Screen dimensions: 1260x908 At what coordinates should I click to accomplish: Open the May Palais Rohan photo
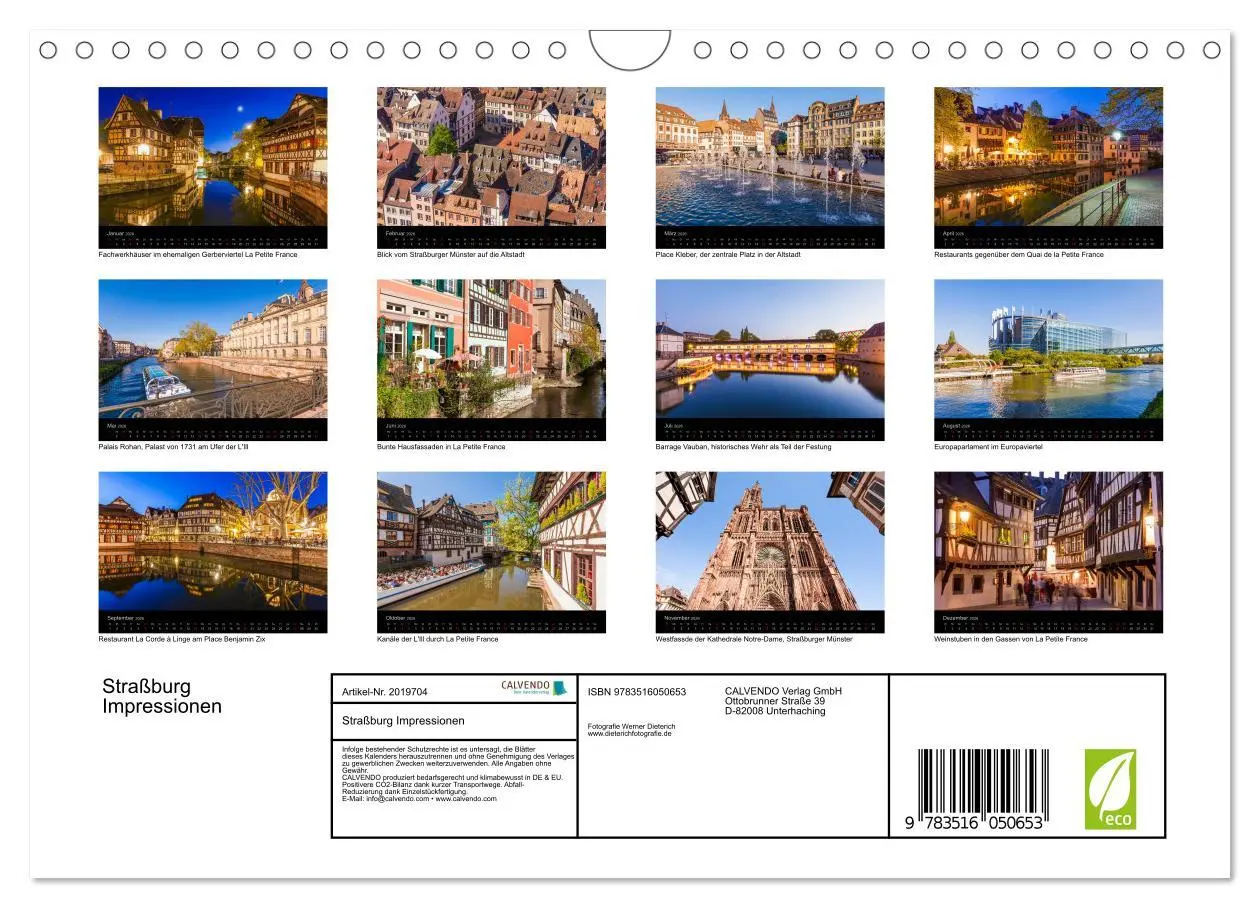point(212,348)
